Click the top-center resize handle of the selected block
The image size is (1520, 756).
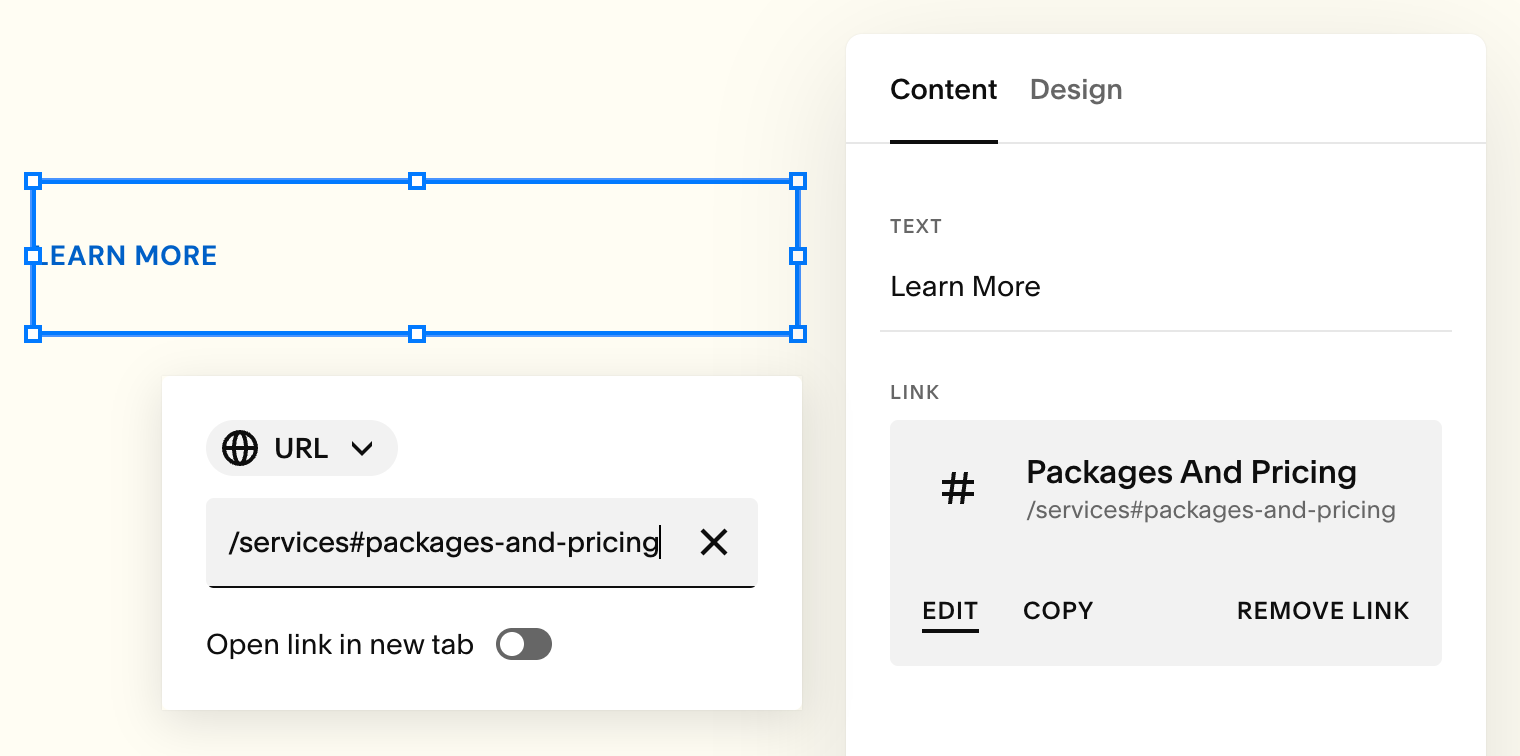click(x=417, y=181)
